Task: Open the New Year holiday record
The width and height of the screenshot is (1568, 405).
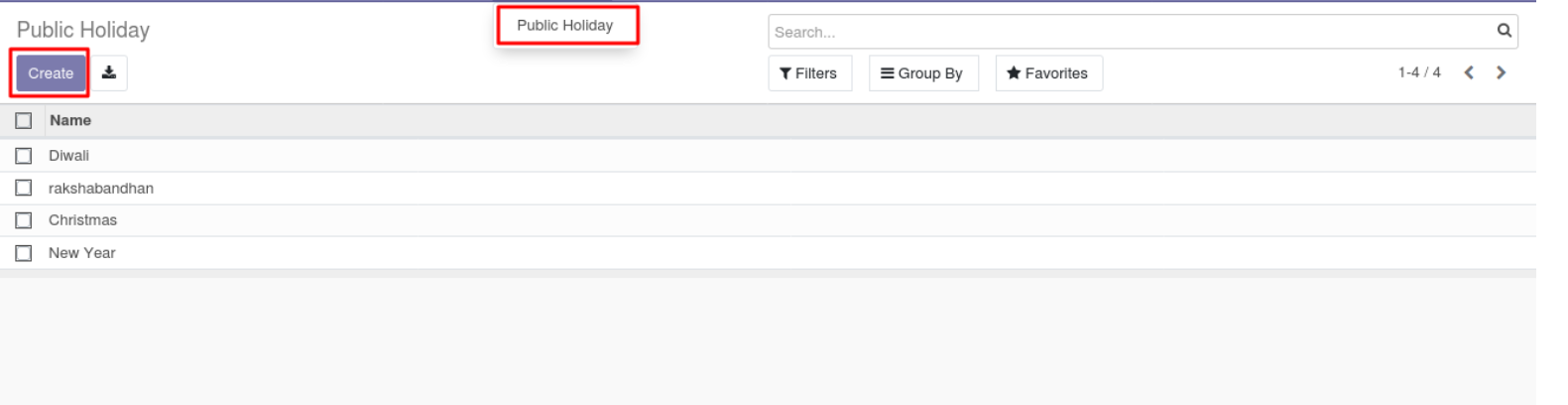Action: click(x=82, y=253)
